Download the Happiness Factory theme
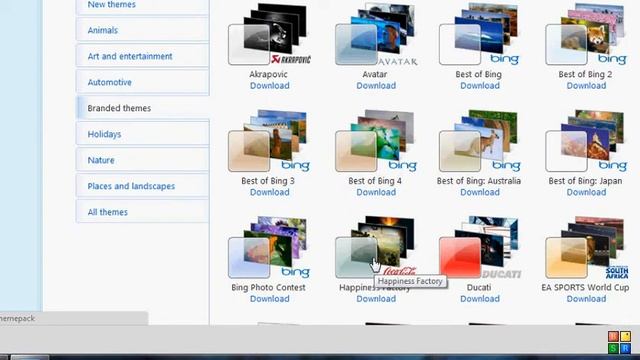 [376, 299]
